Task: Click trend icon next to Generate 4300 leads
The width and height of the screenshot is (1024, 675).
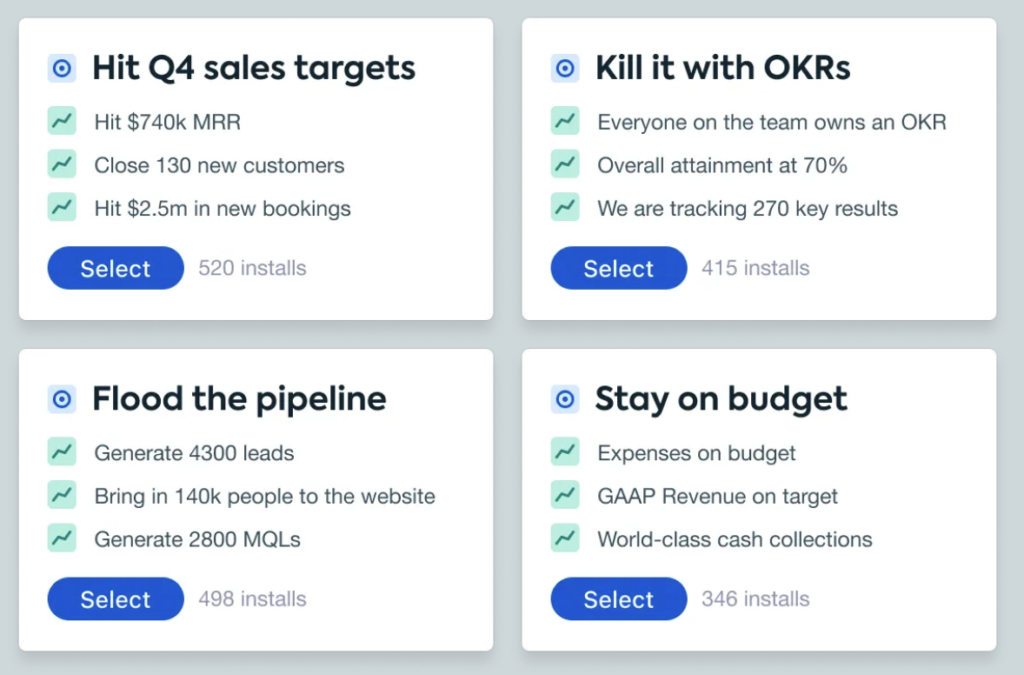Action: pyautogui.click(x=62, y=452)
